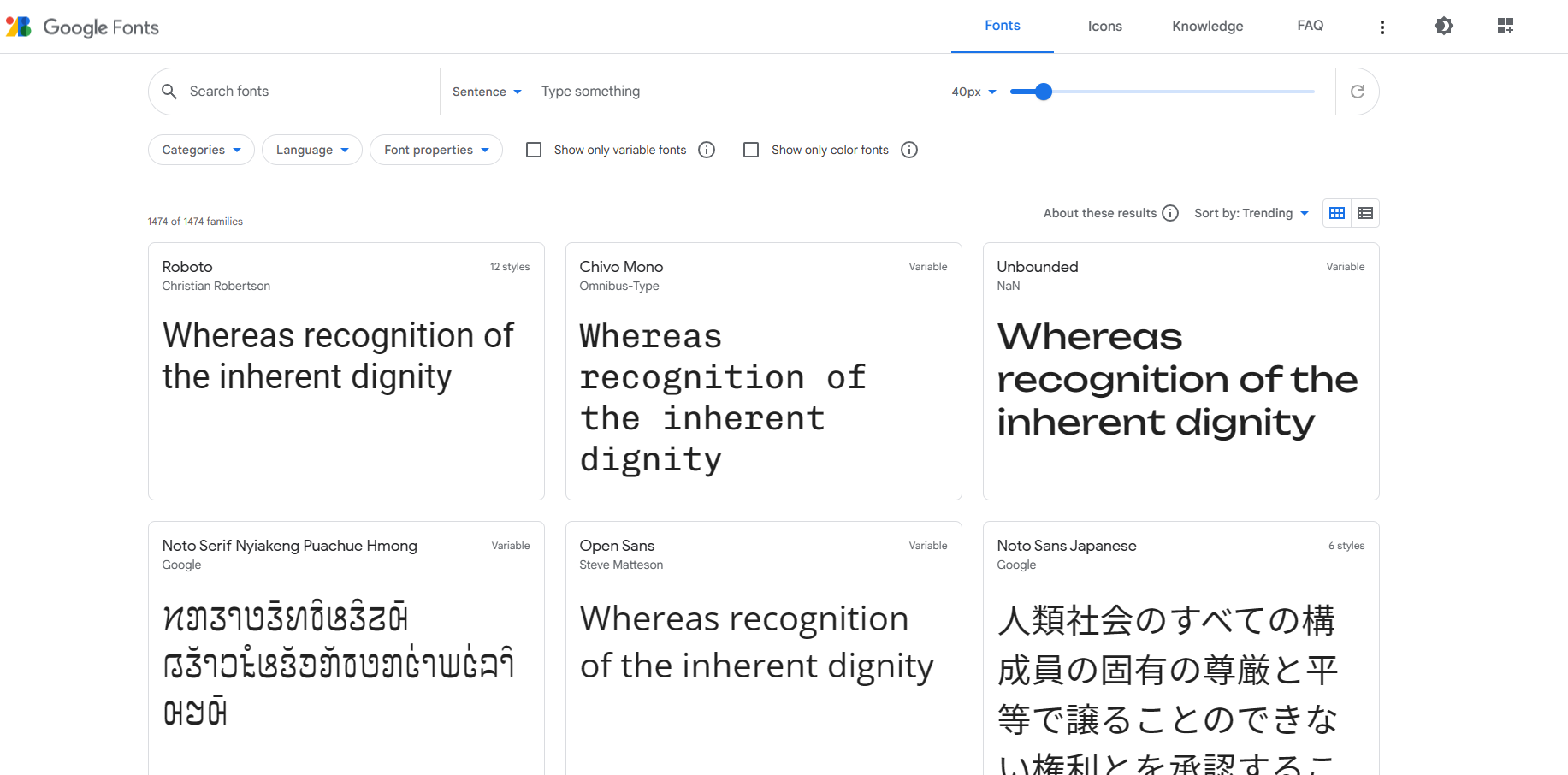Click the info icon beside About these results
Screen dimensions: 1568x775
point(1171,213)
